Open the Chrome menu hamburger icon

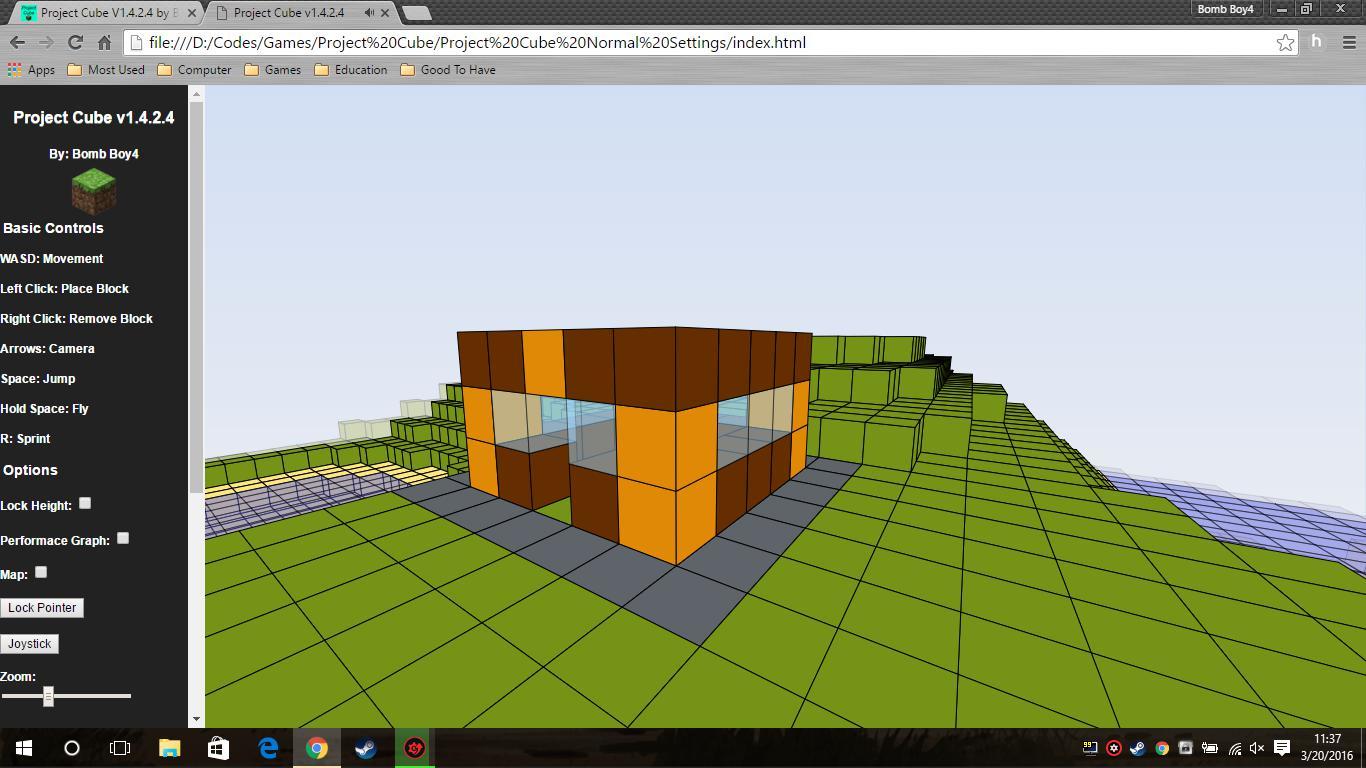click(x=1349, y=42)
